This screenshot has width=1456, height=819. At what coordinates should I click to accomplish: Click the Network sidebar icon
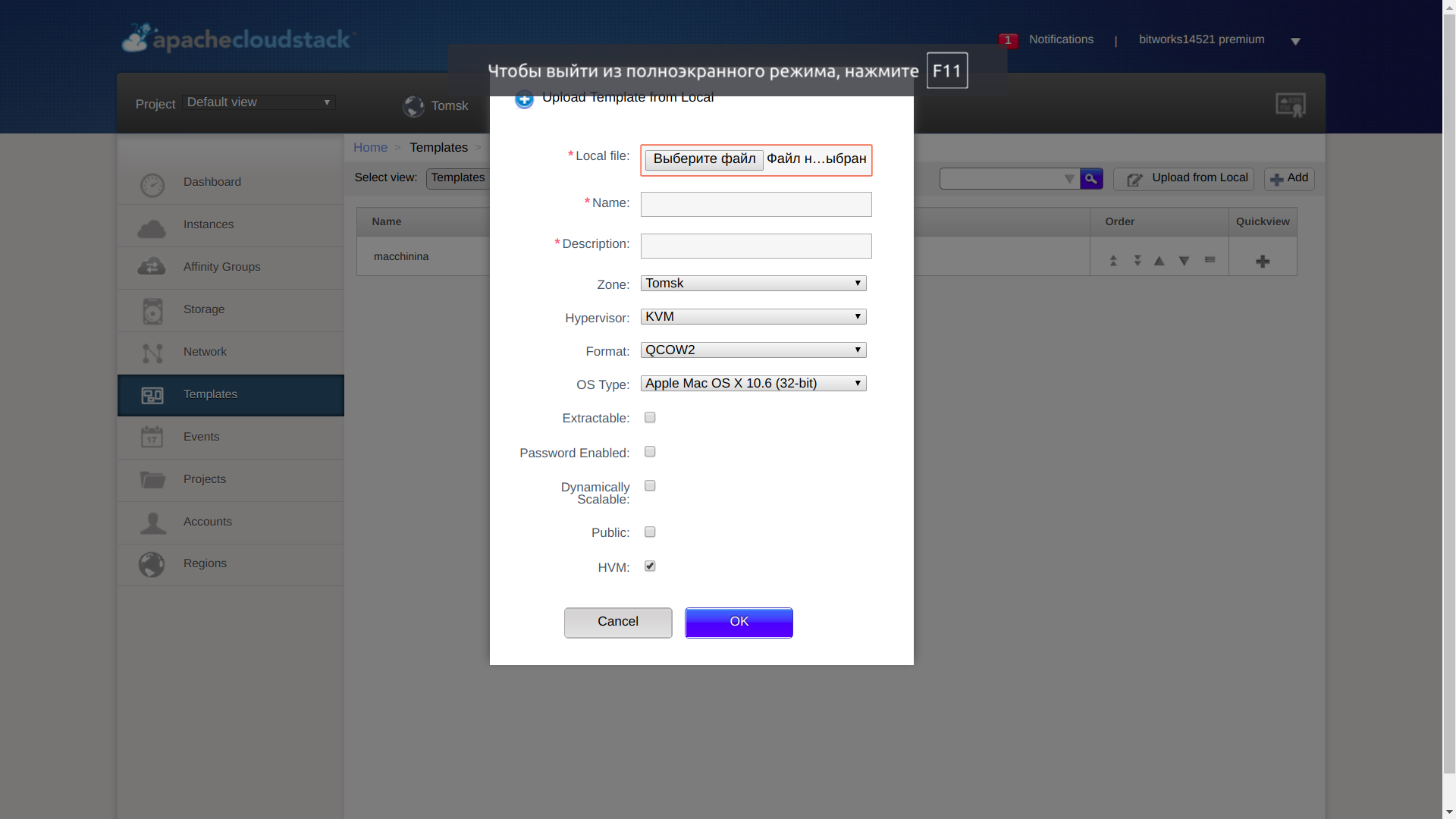(152, 352)
